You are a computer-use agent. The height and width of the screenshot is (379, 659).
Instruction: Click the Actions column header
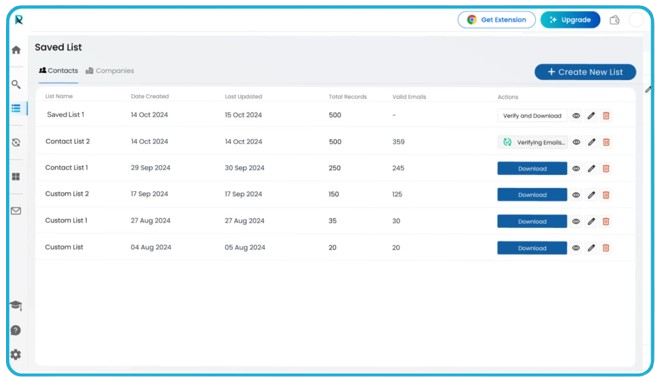508,97
